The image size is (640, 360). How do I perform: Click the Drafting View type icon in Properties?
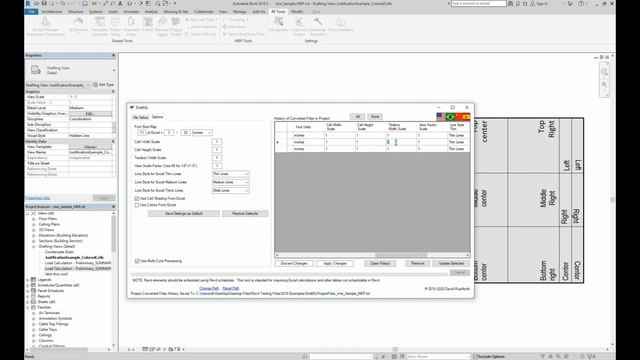(x=36, y=70)
